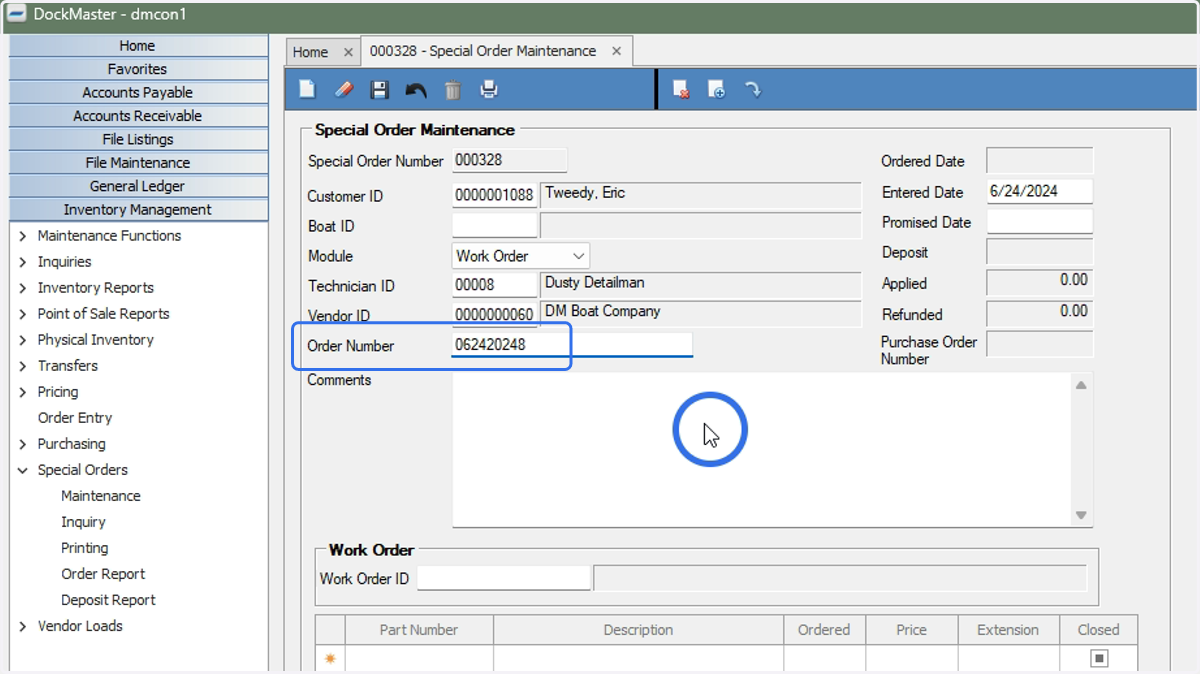Image resolution: width=1200 pixels, height=674 pixels.
Task: Click the Order Number field
Action: (572, 345)
